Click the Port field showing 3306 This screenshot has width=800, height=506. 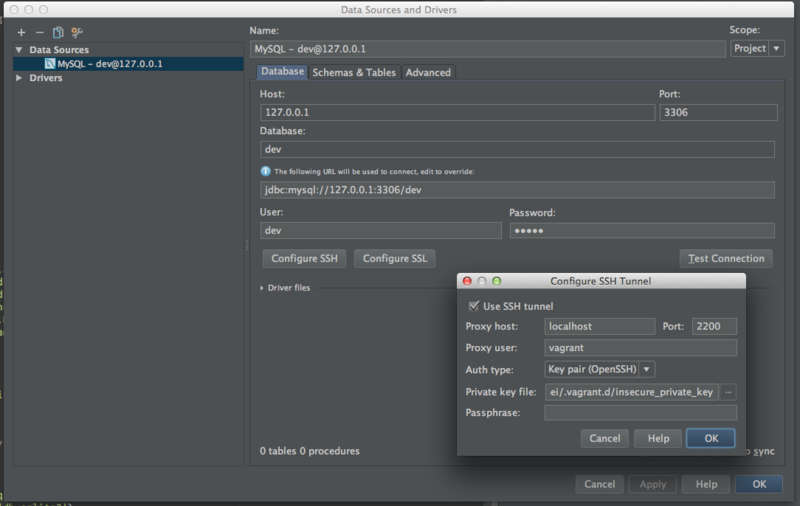718,112
